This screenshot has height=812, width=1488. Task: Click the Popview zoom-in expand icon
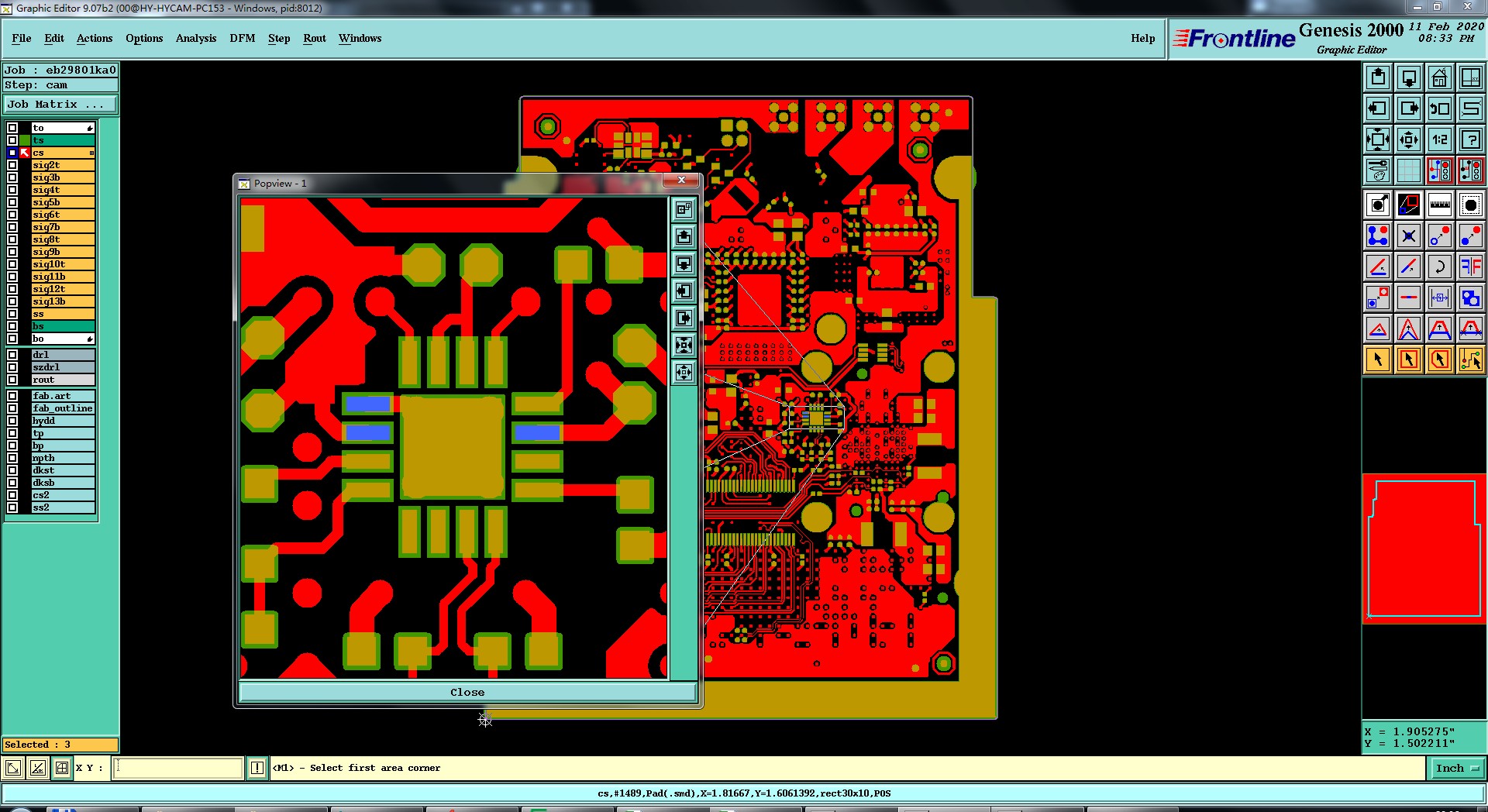coord(684,345)
